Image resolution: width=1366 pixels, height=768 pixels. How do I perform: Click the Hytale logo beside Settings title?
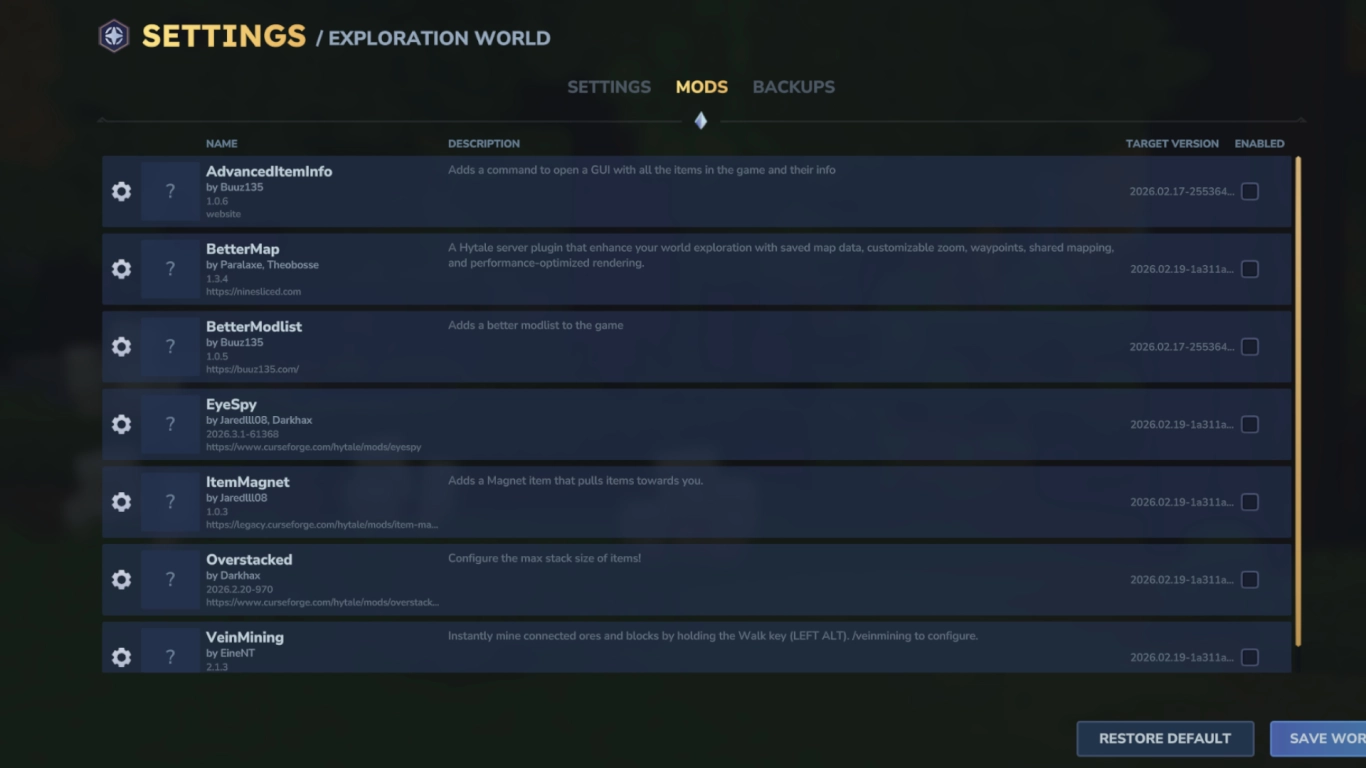point(113,36)
